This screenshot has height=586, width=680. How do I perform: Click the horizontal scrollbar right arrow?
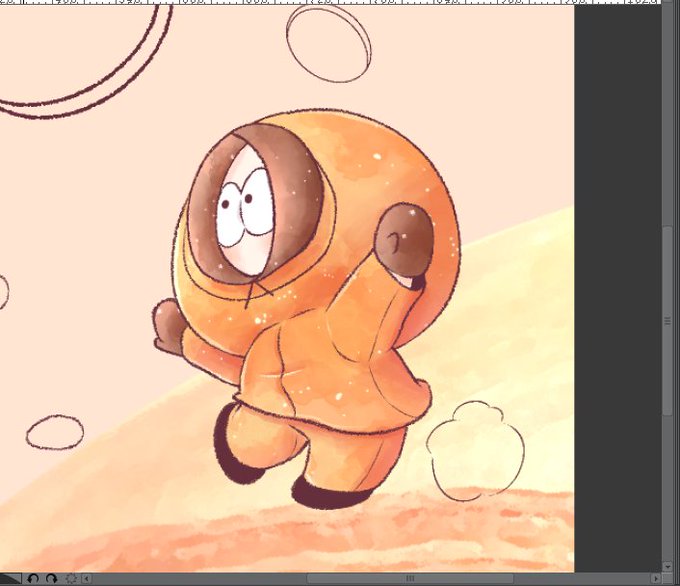656,579
